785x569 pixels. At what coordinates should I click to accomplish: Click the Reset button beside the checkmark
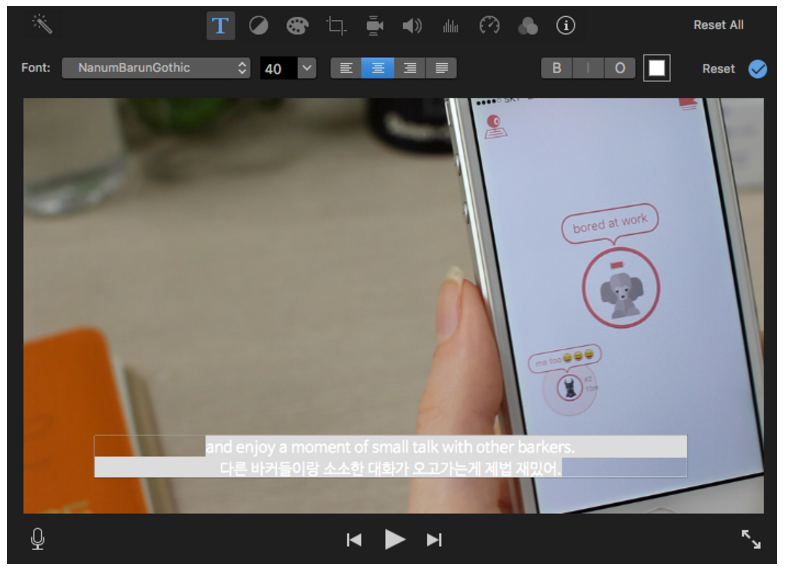(718, 69)
